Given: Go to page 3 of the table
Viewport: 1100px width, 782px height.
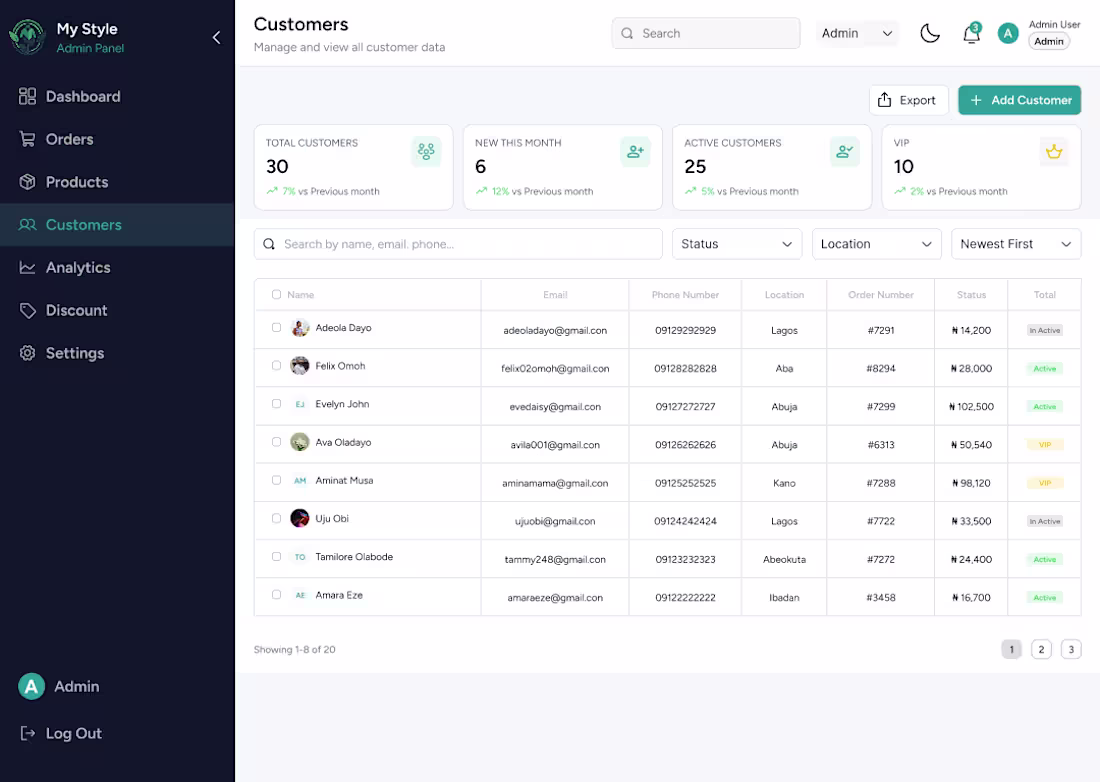Looking at the screenshot, I should (1071, 649).
